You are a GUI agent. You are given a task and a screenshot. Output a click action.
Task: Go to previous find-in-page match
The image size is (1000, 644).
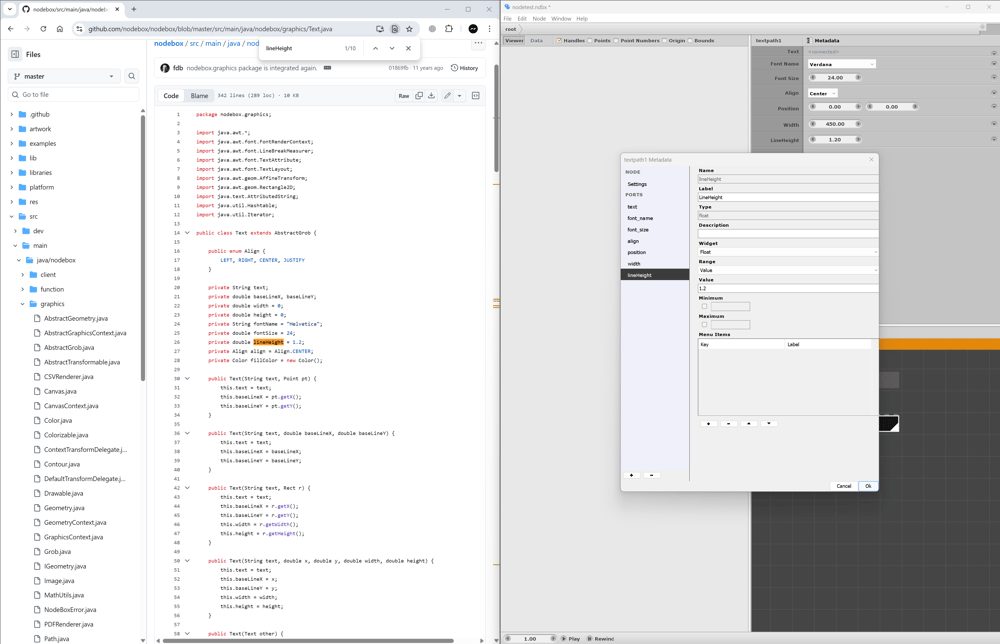coord(375,48)
